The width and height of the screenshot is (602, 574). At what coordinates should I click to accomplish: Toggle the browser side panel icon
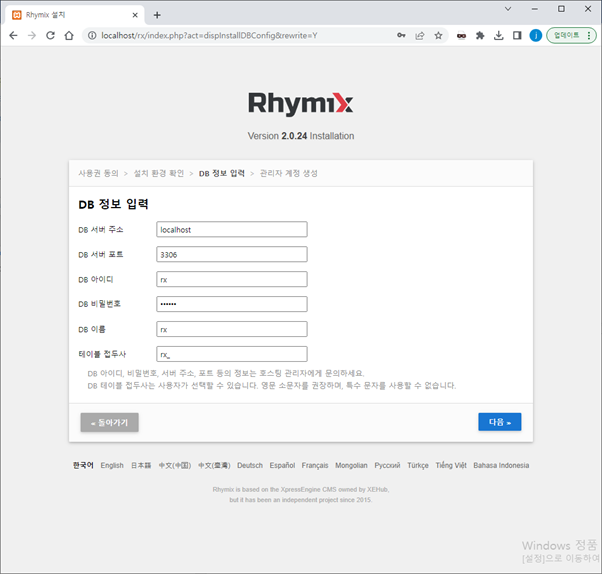(517, 36)
